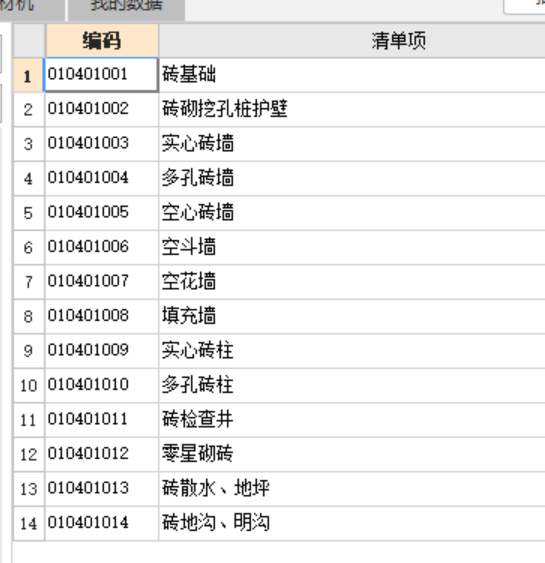Select row header number 6

pyautogui.click(x=29, y=247)
